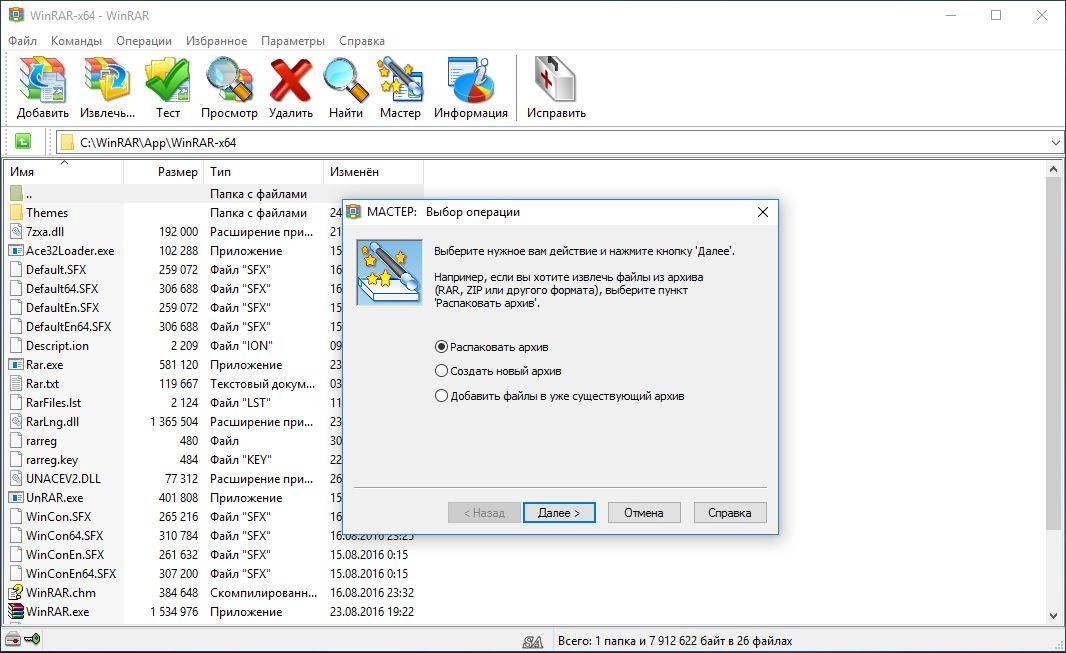Viewport: 1066px width, 653px height.
Task: Sort the file list by the Размер column
Action: pyautogui.click(x=162, y=172)
